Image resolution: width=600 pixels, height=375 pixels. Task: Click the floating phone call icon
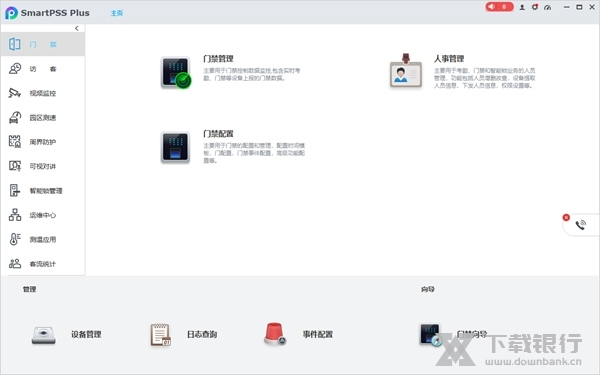pyautogui.click(x=580, y=225)
